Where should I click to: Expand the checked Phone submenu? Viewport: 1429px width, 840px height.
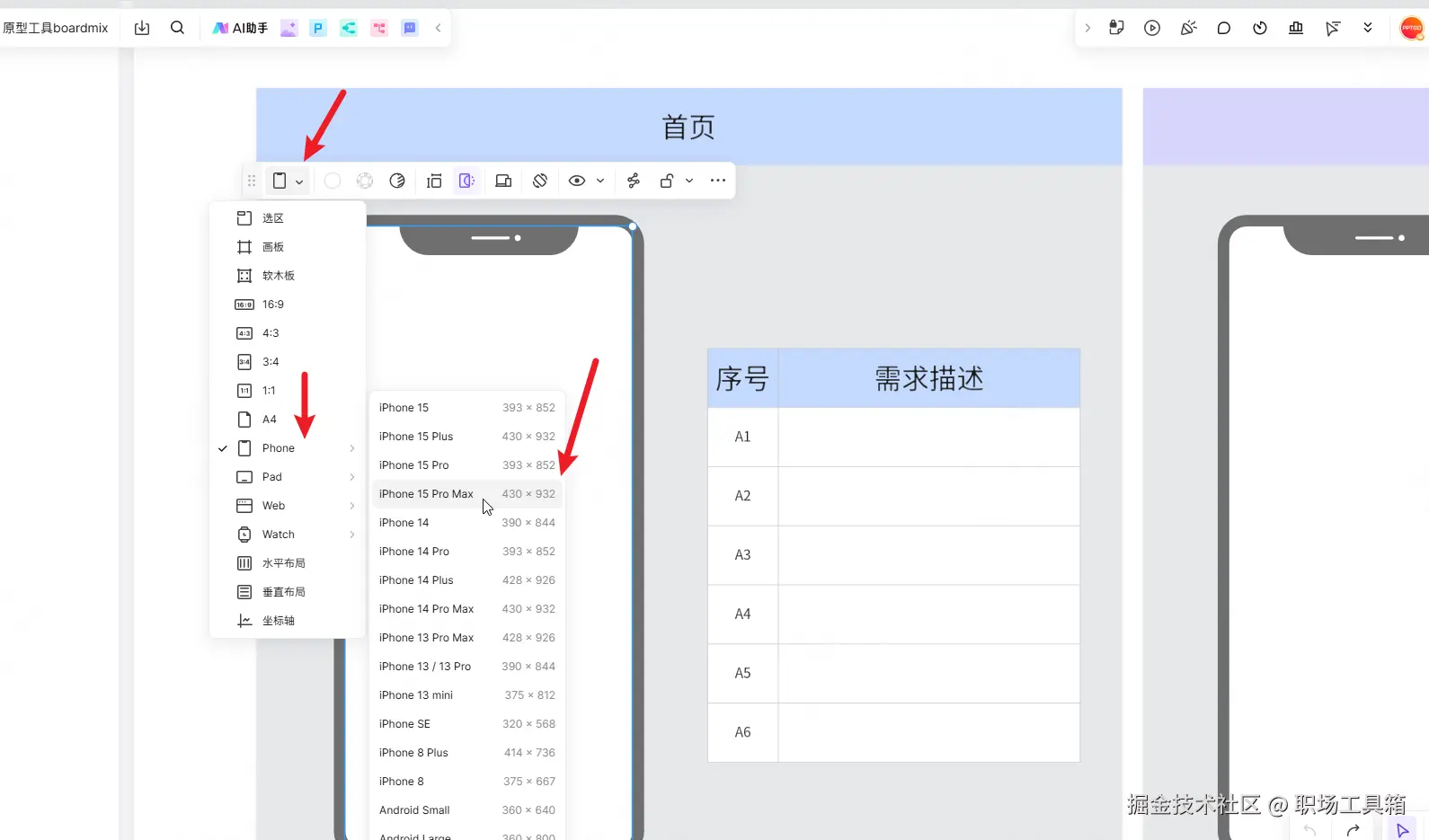(288, 448)
